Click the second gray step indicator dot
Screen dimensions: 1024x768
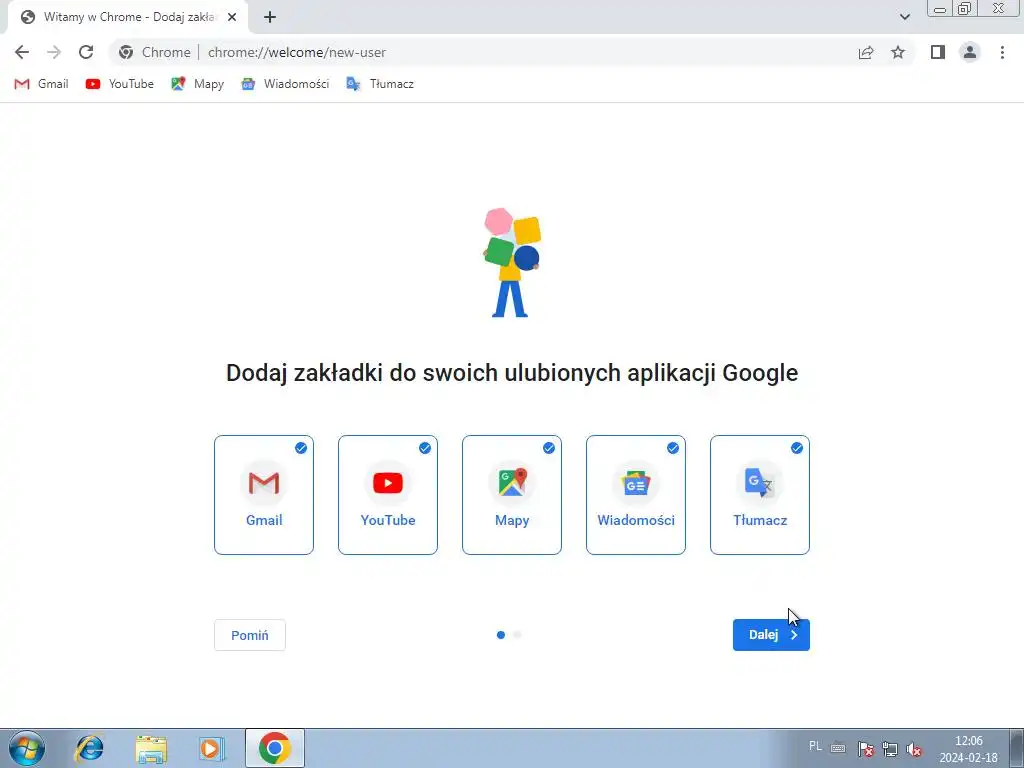[517, 635]
